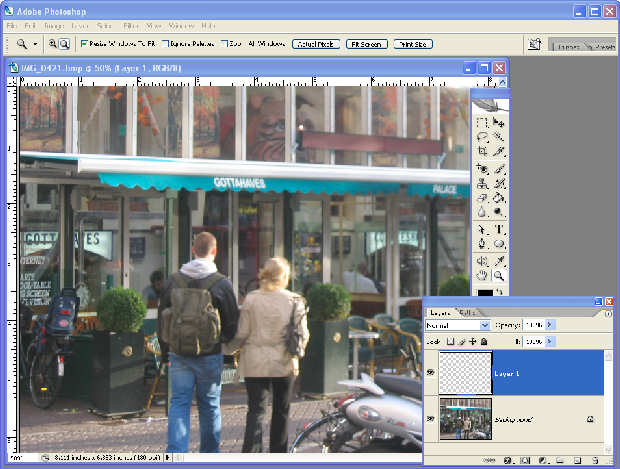
Task: Select the Brush tool
Action: [x=498, y=169]
